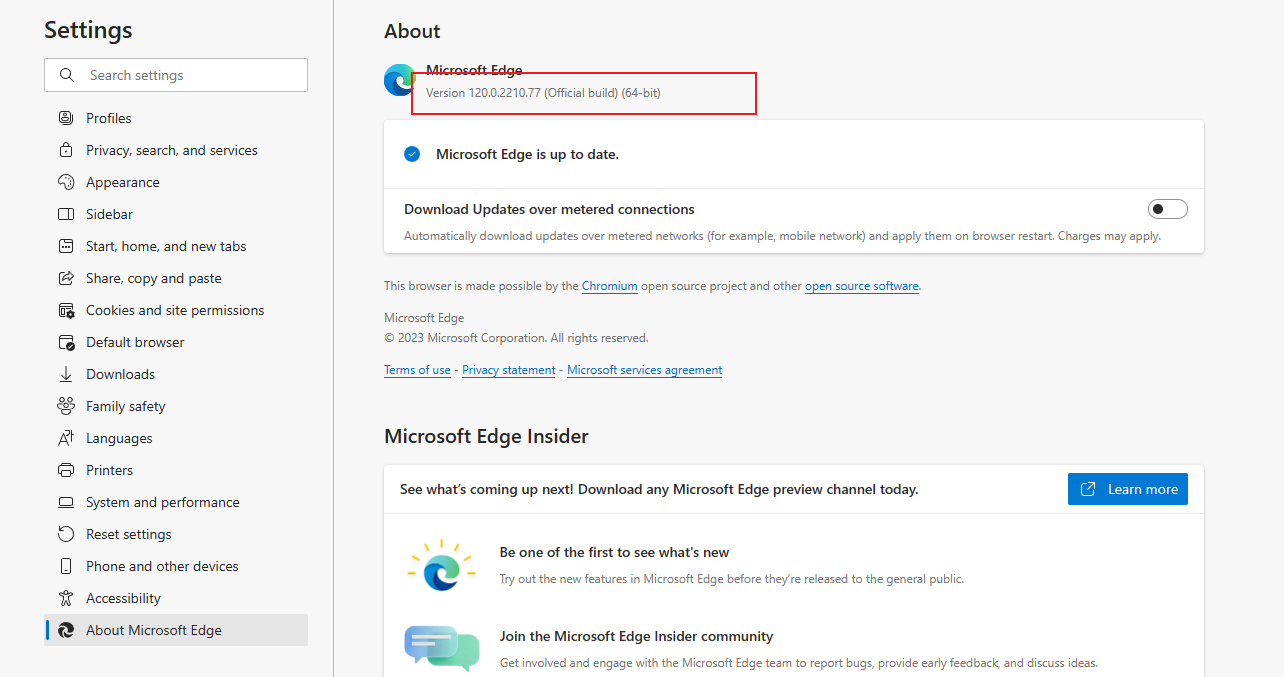Image resolution: width=1284 pixels, height=677 pixels.
Task: Select the Sidebar settings item
Action: point(176,214)
